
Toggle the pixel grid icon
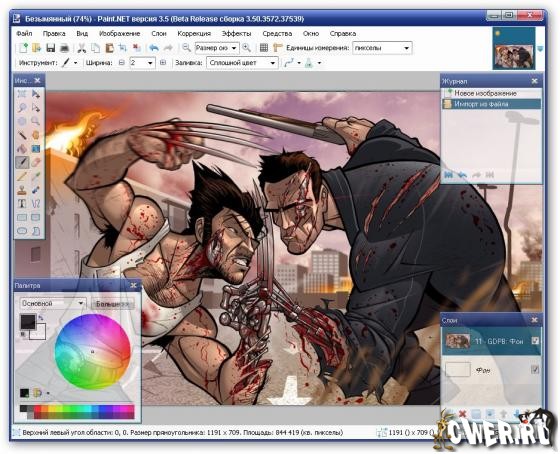[264, 48]
